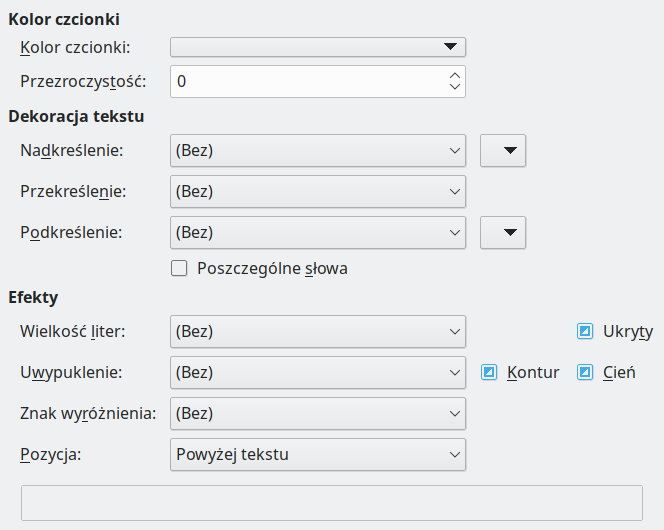Expand the Przekreślenie dropdown

tap(318, 191)
